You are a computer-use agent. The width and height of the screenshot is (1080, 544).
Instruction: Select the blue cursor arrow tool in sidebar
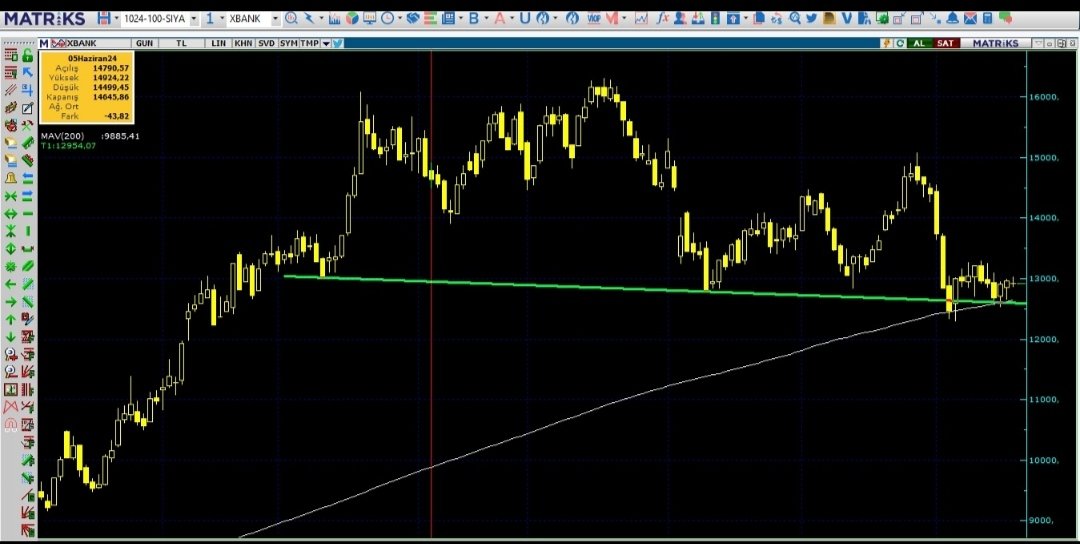(28, 72)
